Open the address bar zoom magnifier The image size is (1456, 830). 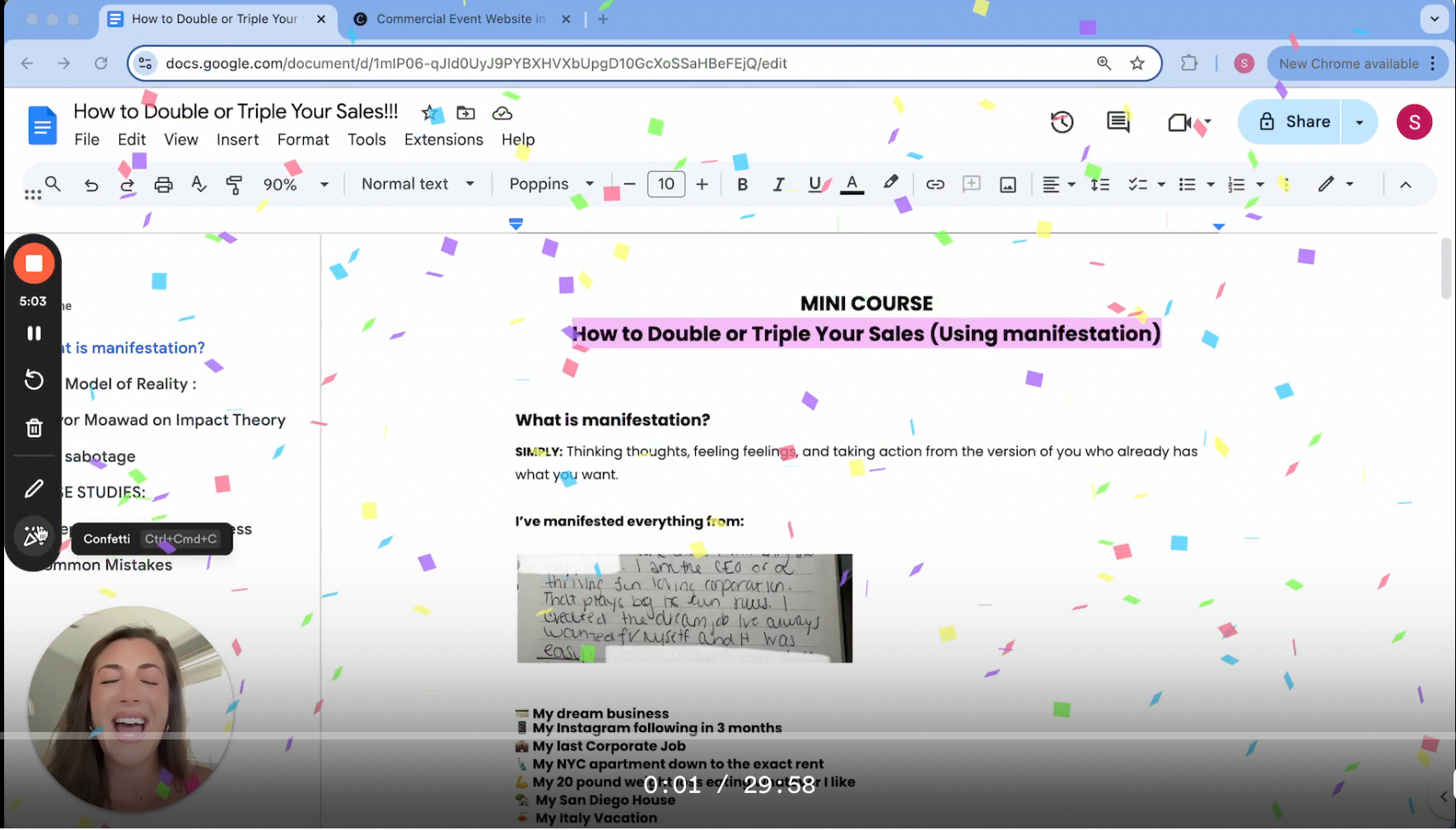coord(1104,63)
